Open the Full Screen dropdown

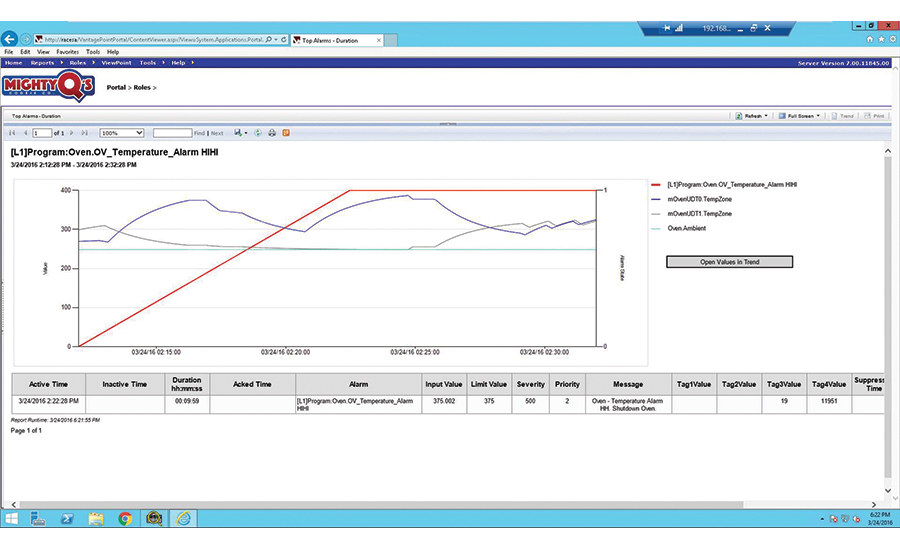point(799,116)
